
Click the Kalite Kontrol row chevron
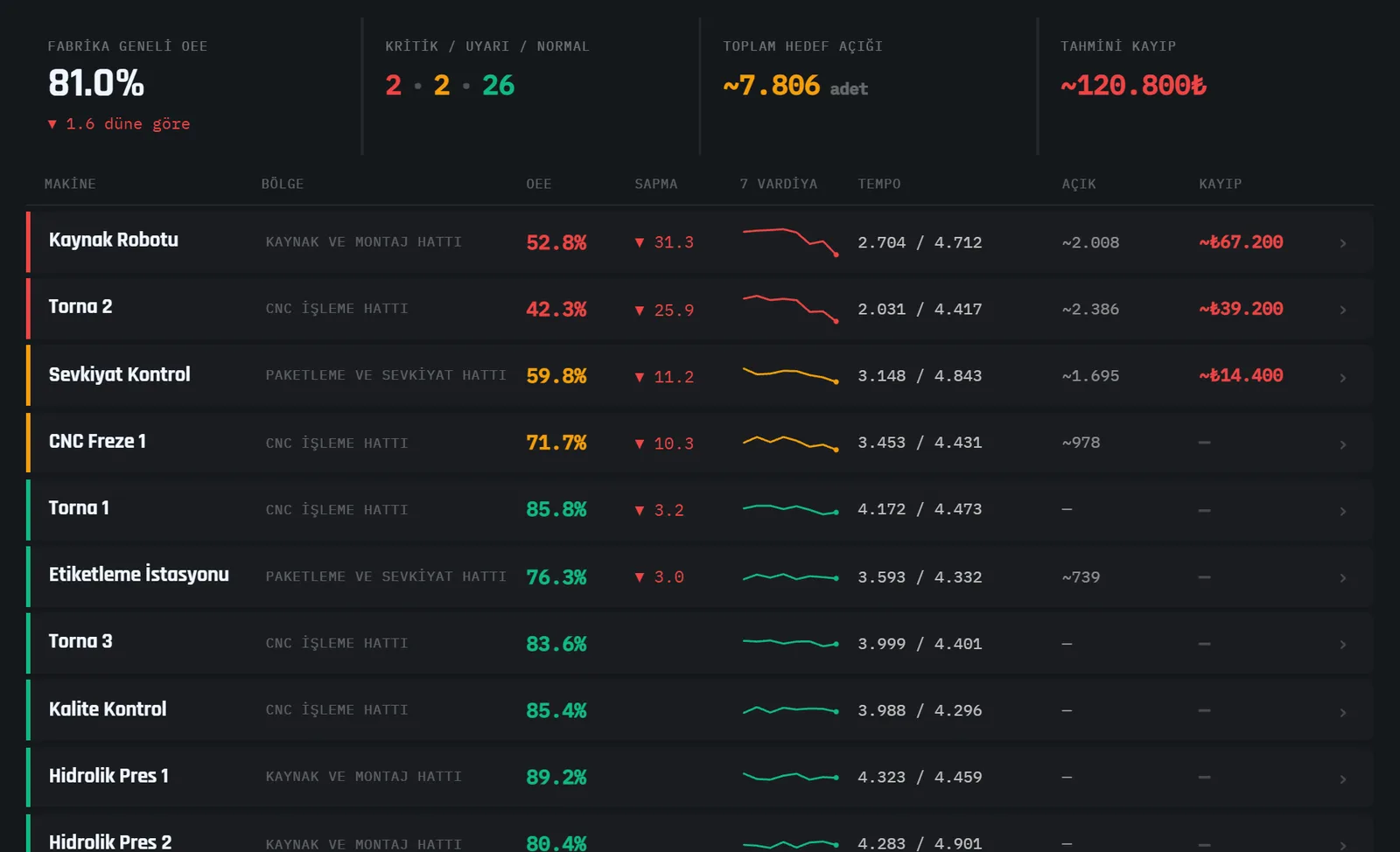[x=1342, y=712]
